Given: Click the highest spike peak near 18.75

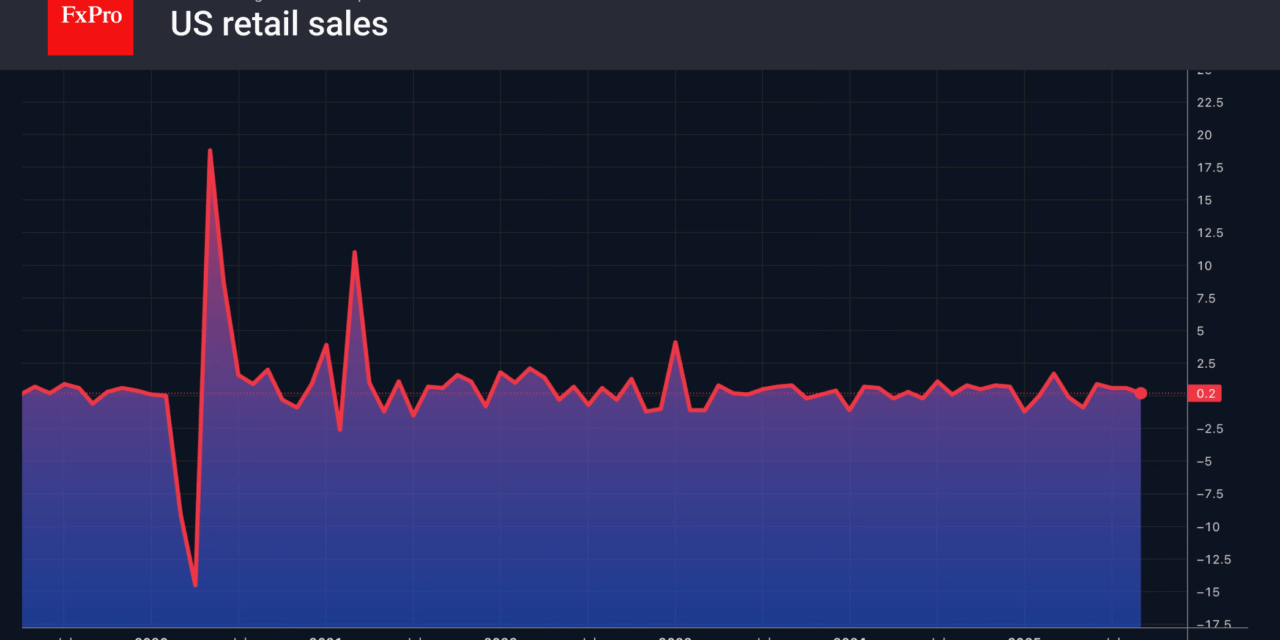Looking at the screenshot, I should (x=210, y=151).
